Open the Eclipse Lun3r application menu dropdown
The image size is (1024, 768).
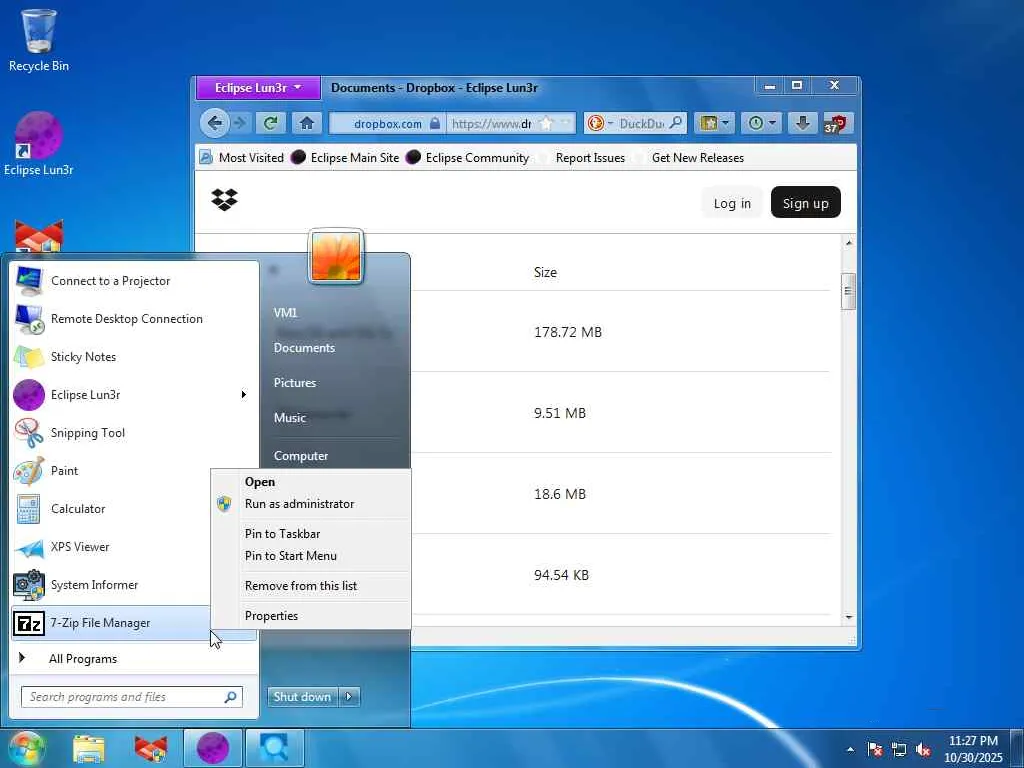[259, 88]
